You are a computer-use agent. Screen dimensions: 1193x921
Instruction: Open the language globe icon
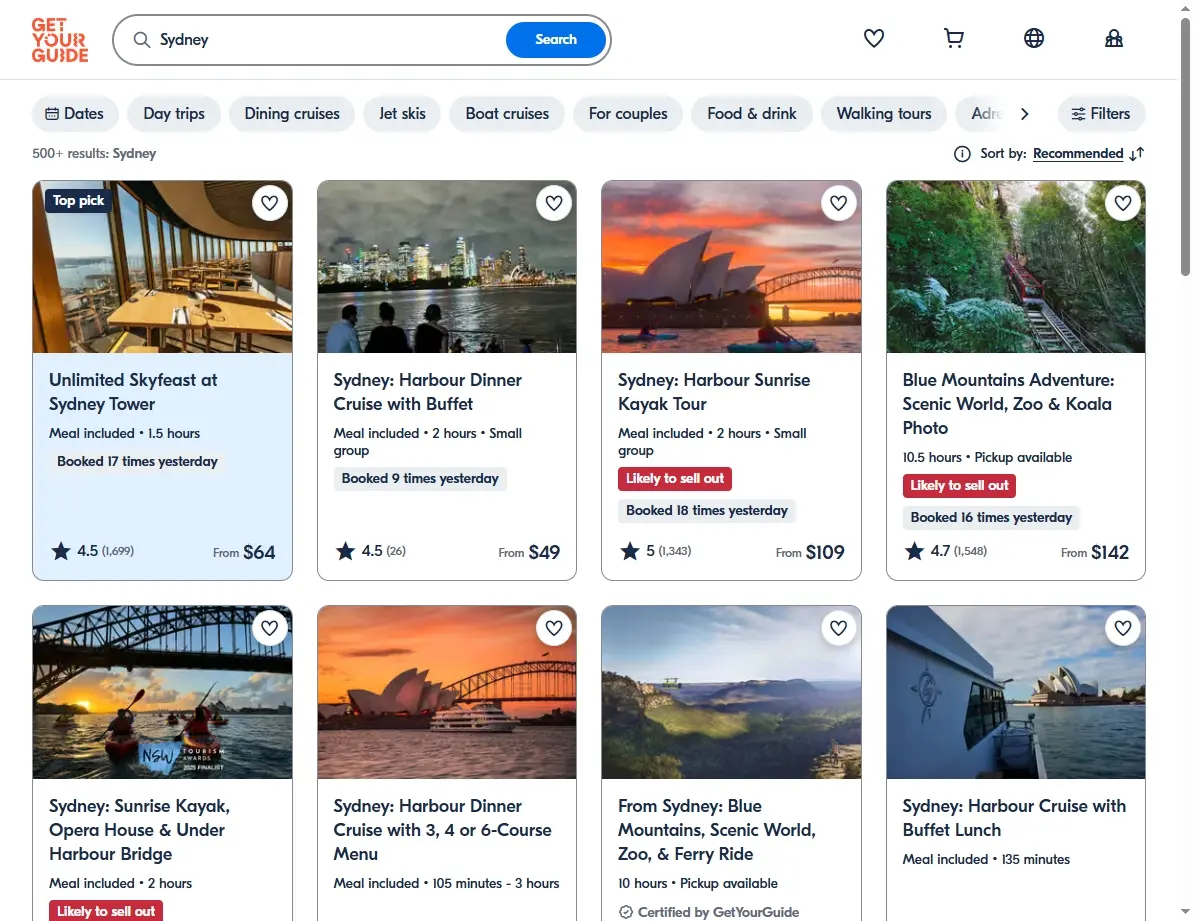1033,38
